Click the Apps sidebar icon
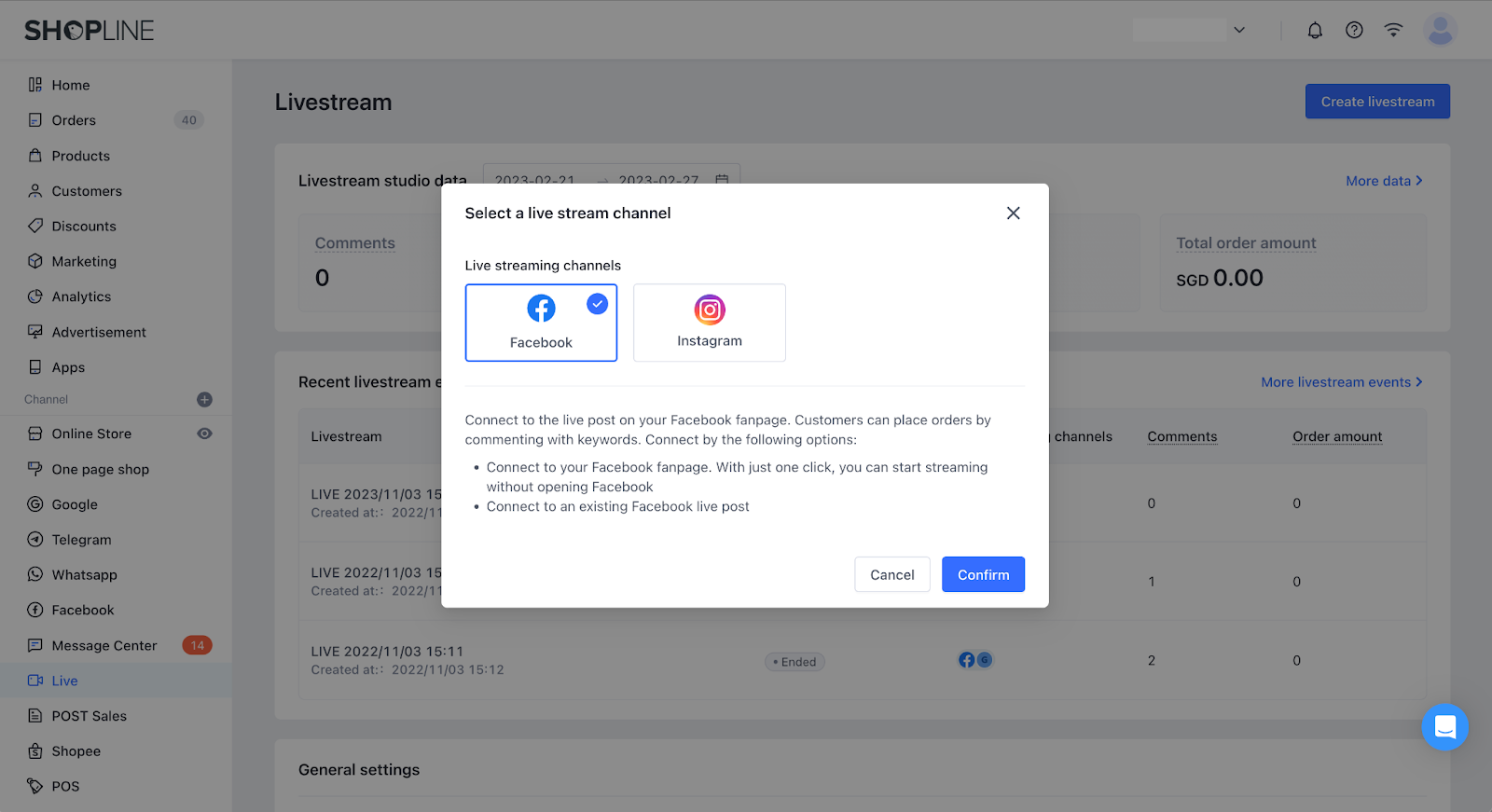This screenshot has width=1492, height=812. (x=35, y=367)
